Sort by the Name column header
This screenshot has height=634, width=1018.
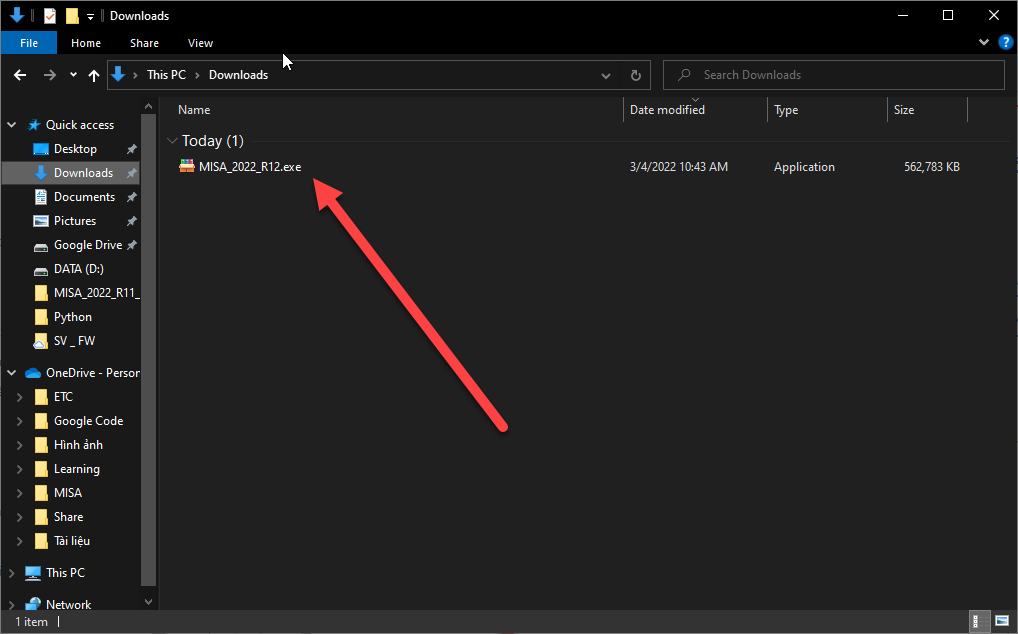click(194, 110)
